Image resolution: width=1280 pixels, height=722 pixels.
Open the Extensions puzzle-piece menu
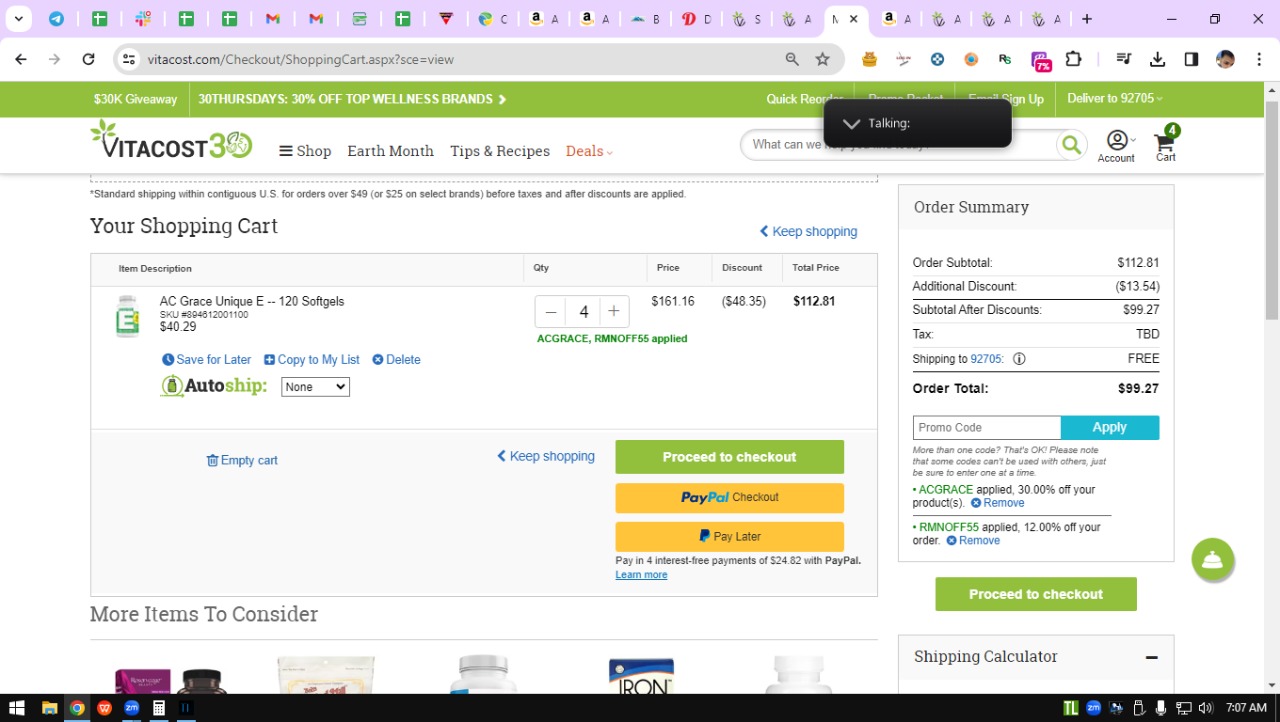click(x=1074, y=59)
